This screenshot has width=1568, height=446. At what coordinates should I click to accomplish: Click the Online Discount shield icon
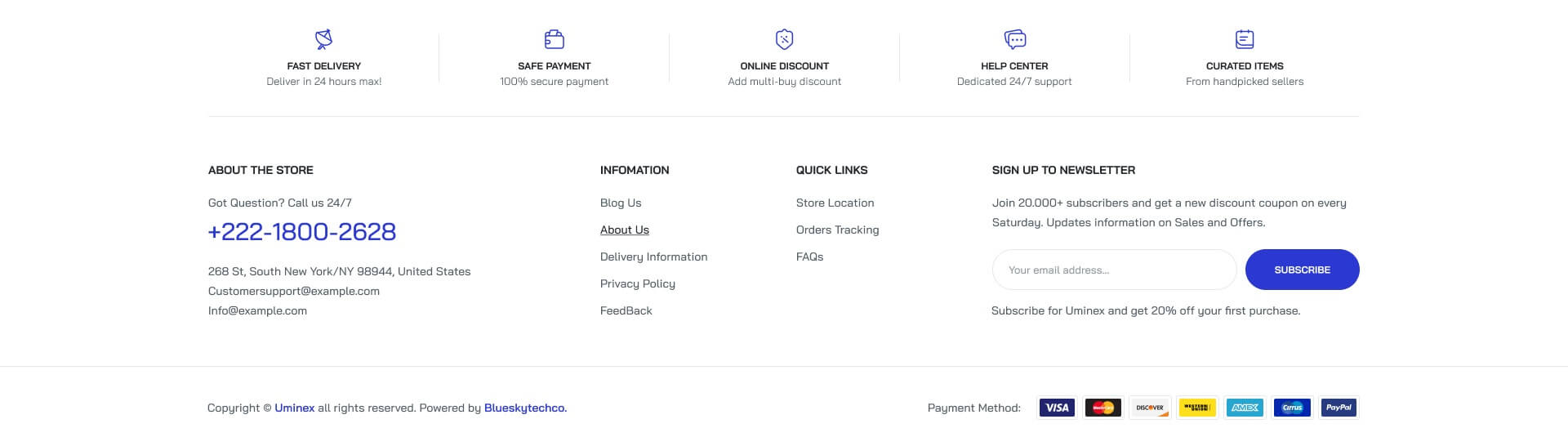pos(785,39)
